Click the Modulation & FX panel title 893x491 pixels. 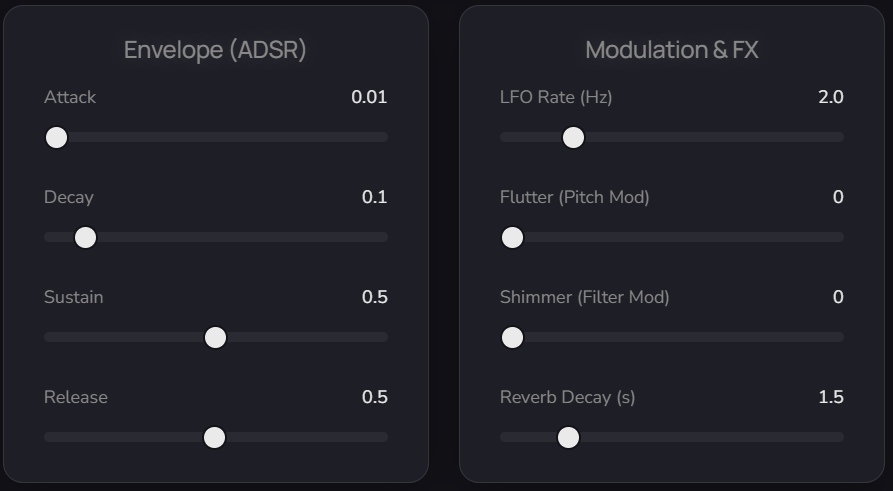671,50
